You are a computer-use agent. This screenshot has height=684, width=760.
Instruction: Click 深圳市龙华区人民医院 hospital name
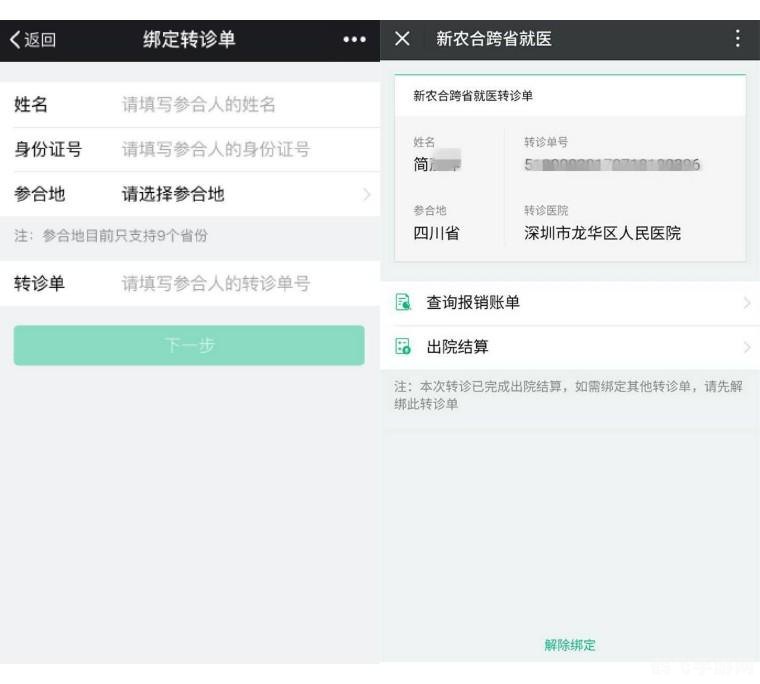[x=602, y=233]
